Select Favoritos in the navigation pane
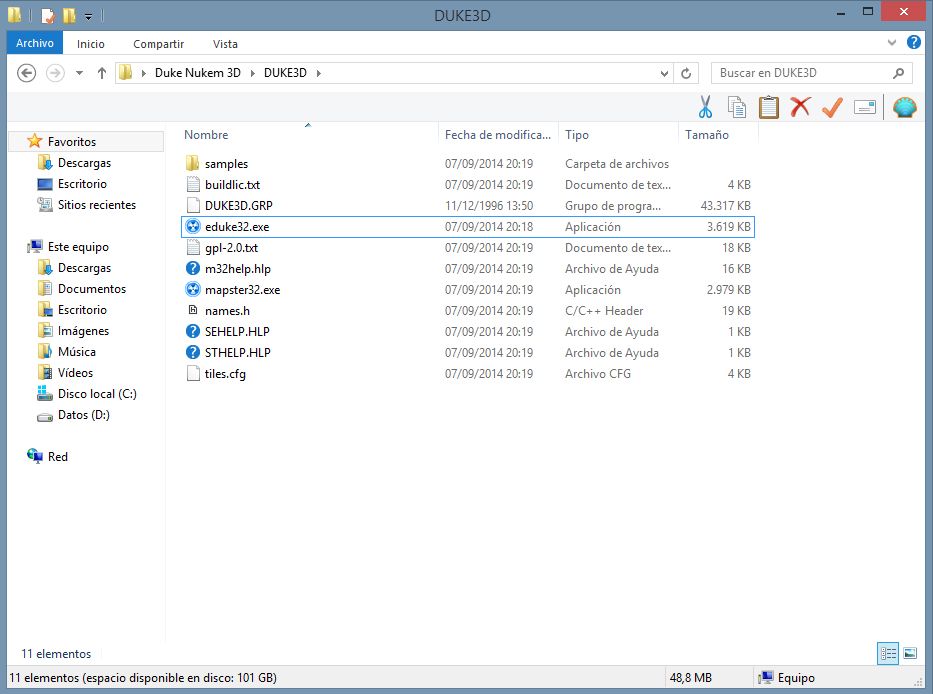The height and width of the screenshot is (694, 933). click(x=71, y=142)
